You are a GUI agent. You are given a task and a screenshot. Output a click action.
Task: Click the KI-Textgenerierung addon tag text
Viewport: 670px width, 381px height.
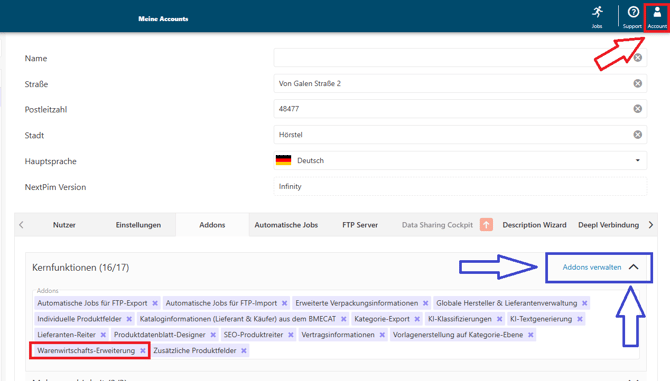click(541, 319)
